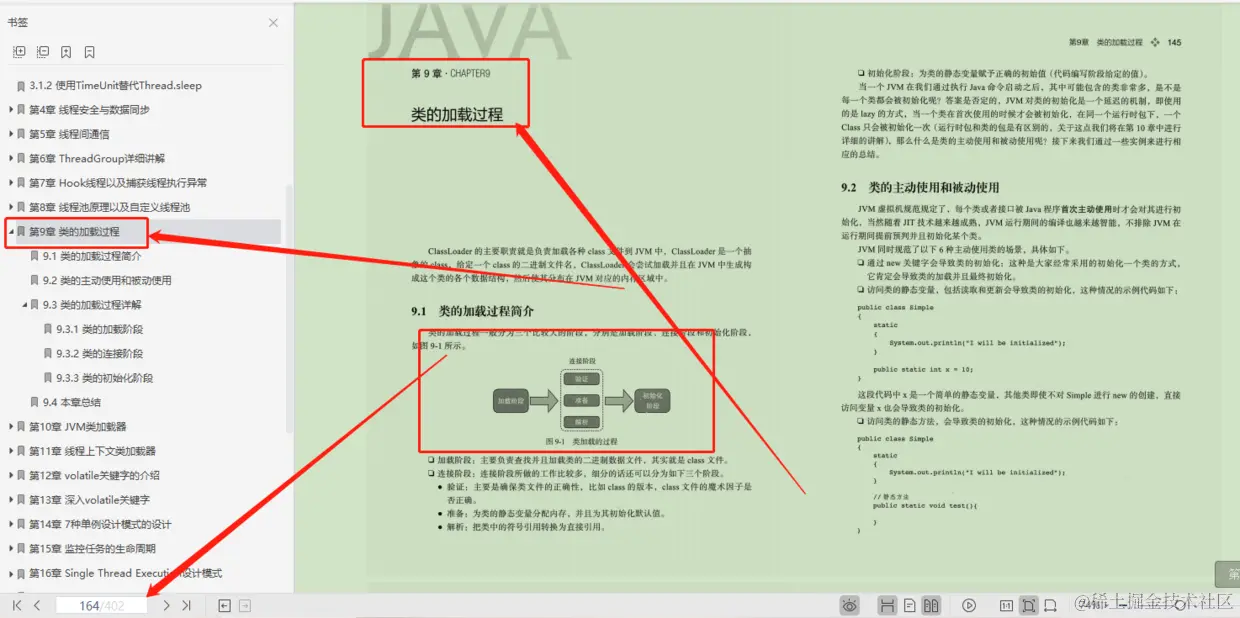Image resolution: width=1240 pixels, height=618 pixels.
Task: Click the go back to previous view icon
Action: point(225,605)
